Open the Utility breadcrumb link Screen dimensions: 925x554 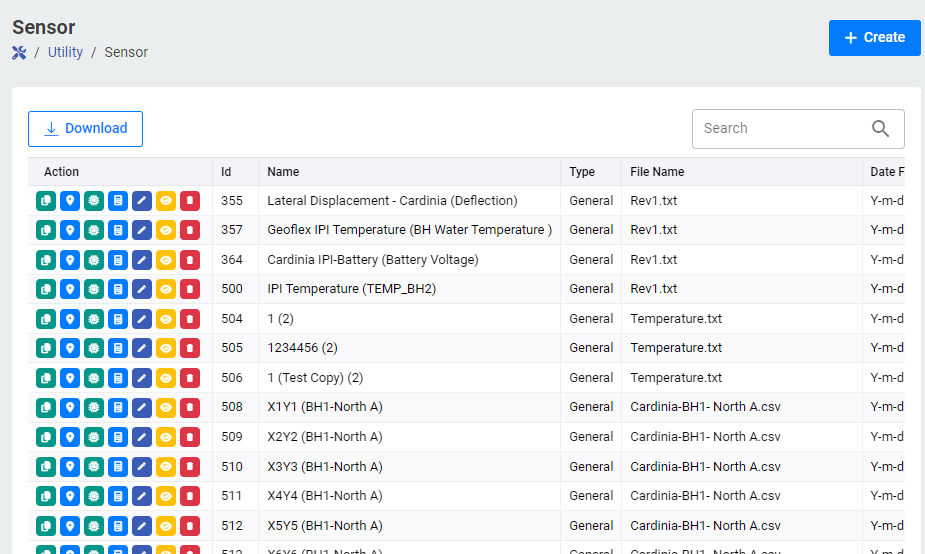[65, 52]
